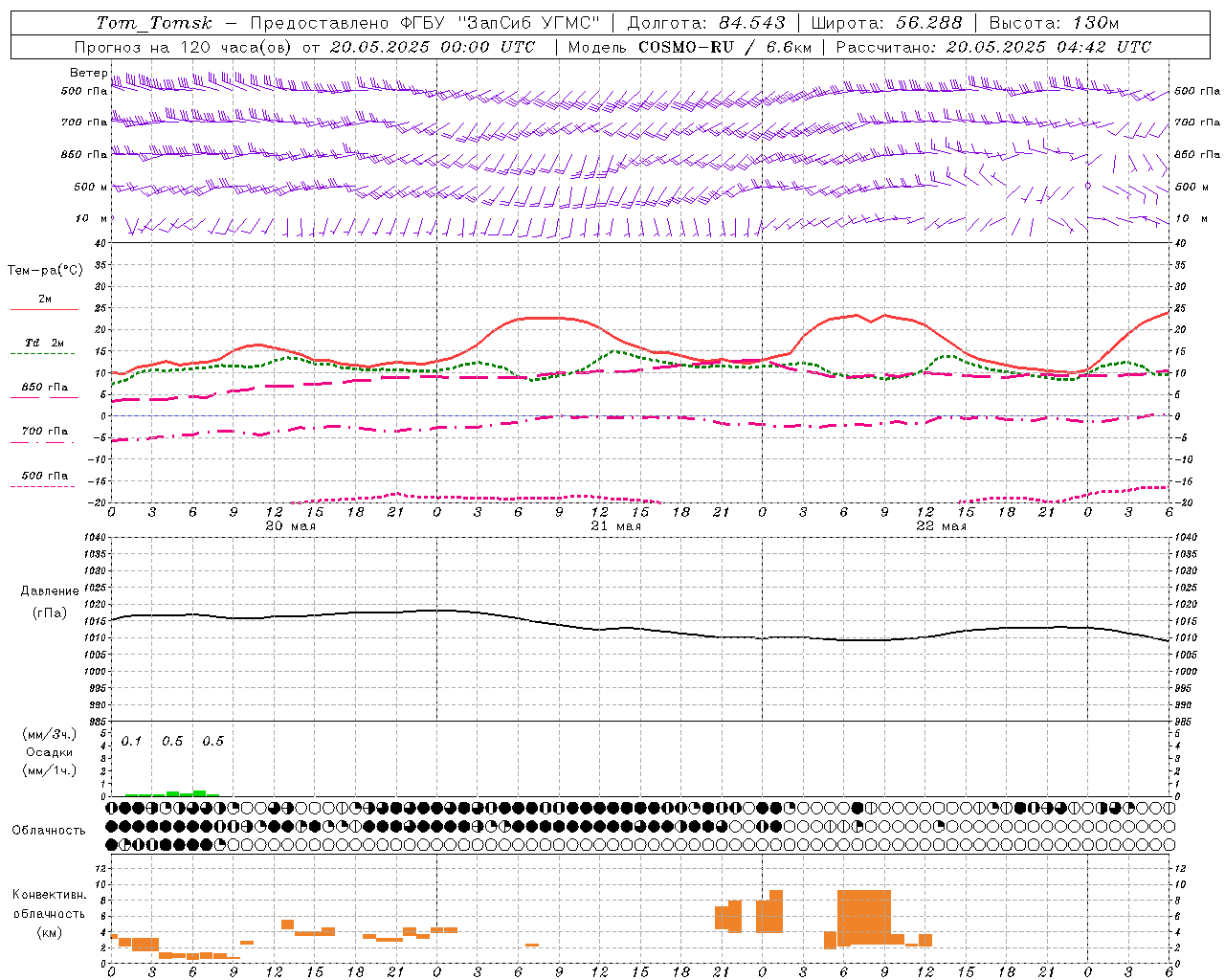Screen dimensions: 1225x980
Task: Click the 21 мая date label
Action: pos(615,526)
